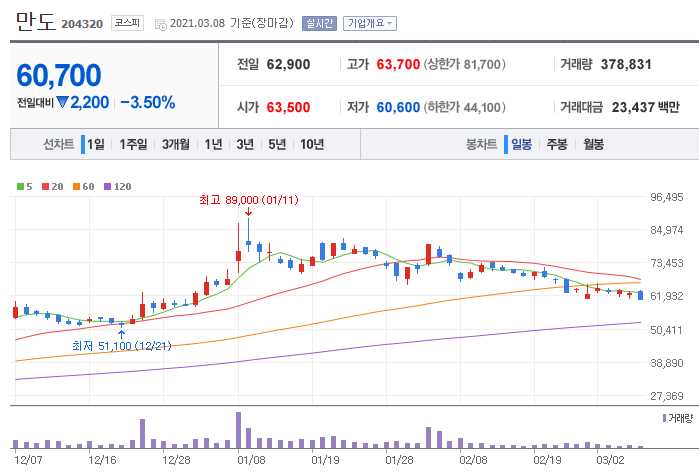Click the down triangle beside 2,200
699x473 pixels.
pyautogui.click(x=62, y=103)
